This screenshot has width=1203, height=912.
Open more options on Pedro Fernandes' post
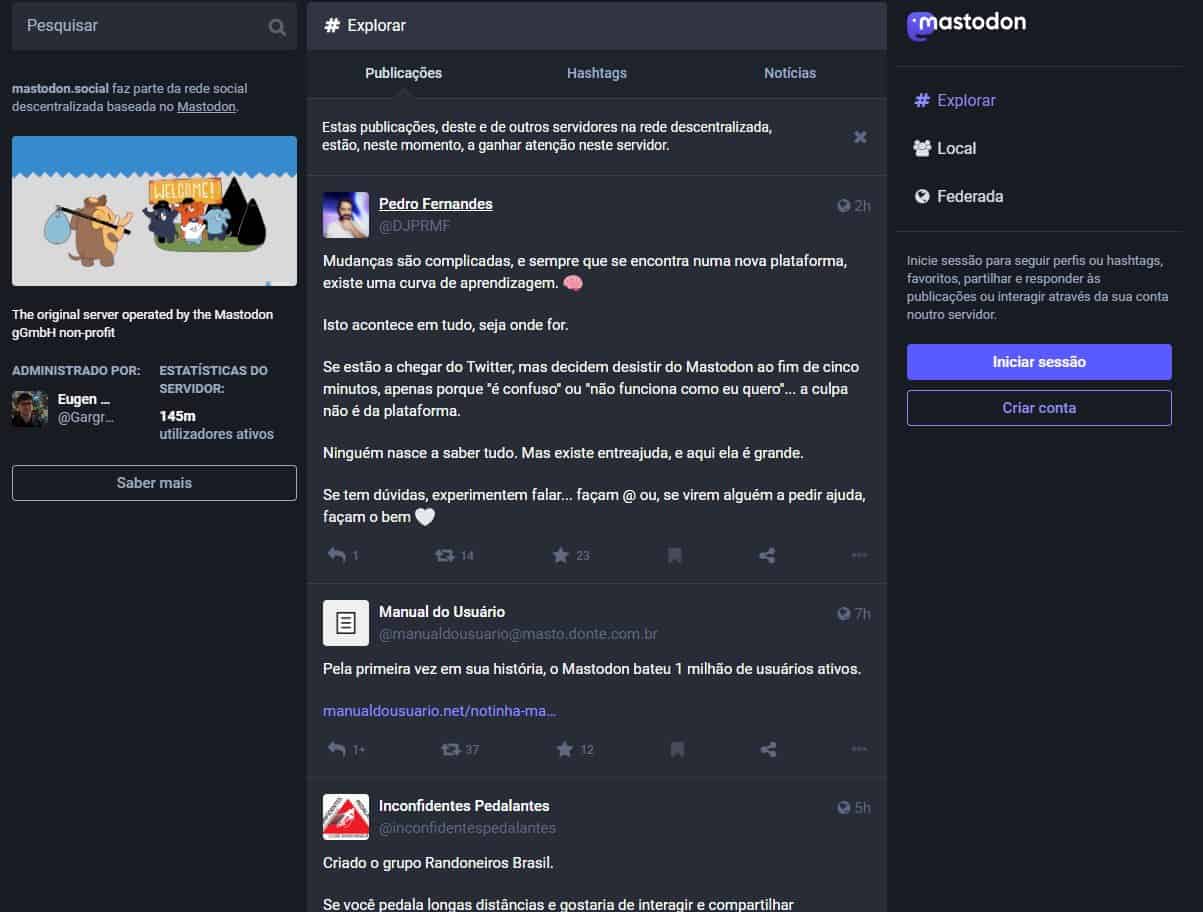coord(859,555)
